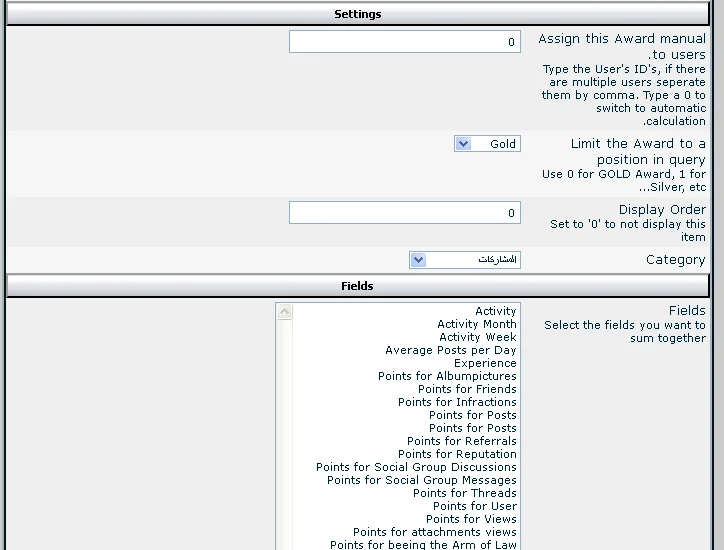Select Points for attachments views option
This screenshot has width=724, height=550.
pos(434,532)
